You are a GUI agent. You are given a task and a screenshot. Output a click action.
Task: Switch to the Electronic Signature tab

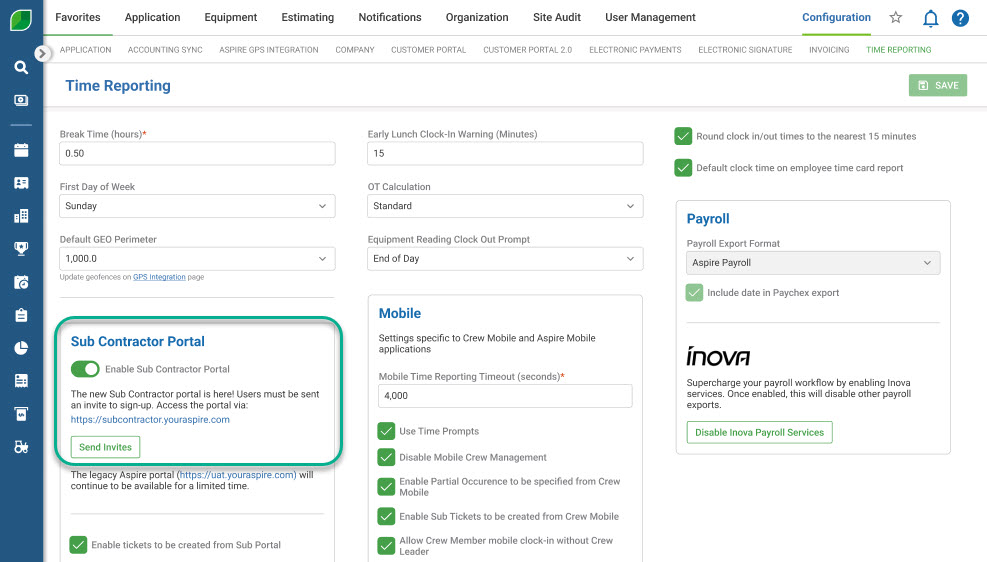745,50
